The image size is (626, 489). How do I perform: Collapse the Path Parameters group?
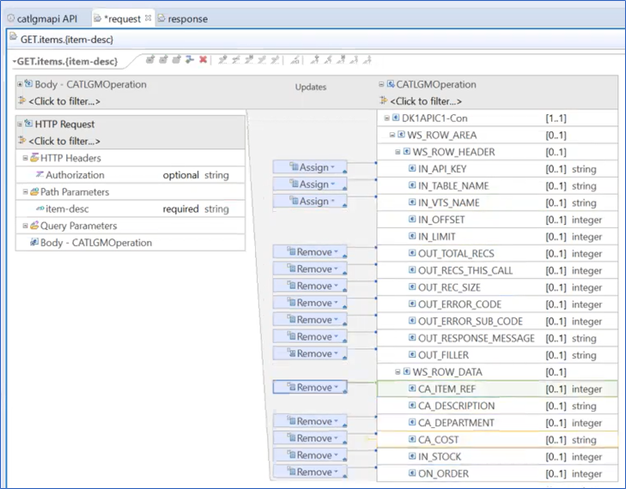[x=25, y=192]
